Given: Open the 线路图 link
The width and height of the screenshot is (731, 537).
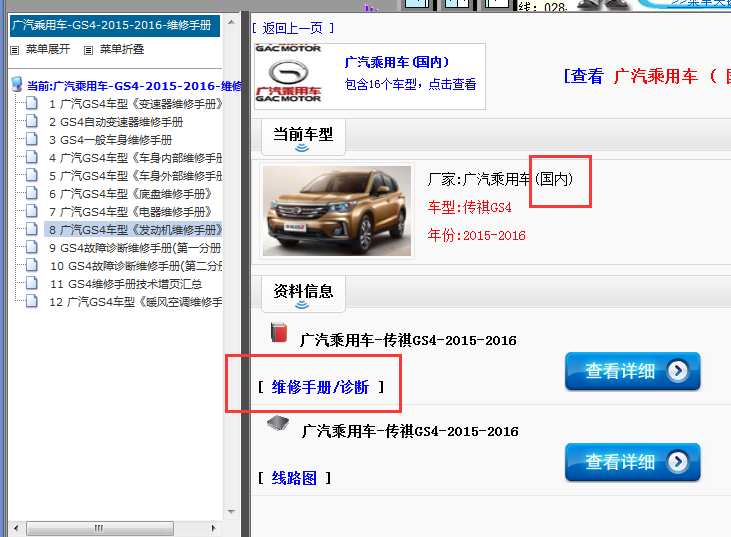Looking at the screenshot, I should coord(294,478).
